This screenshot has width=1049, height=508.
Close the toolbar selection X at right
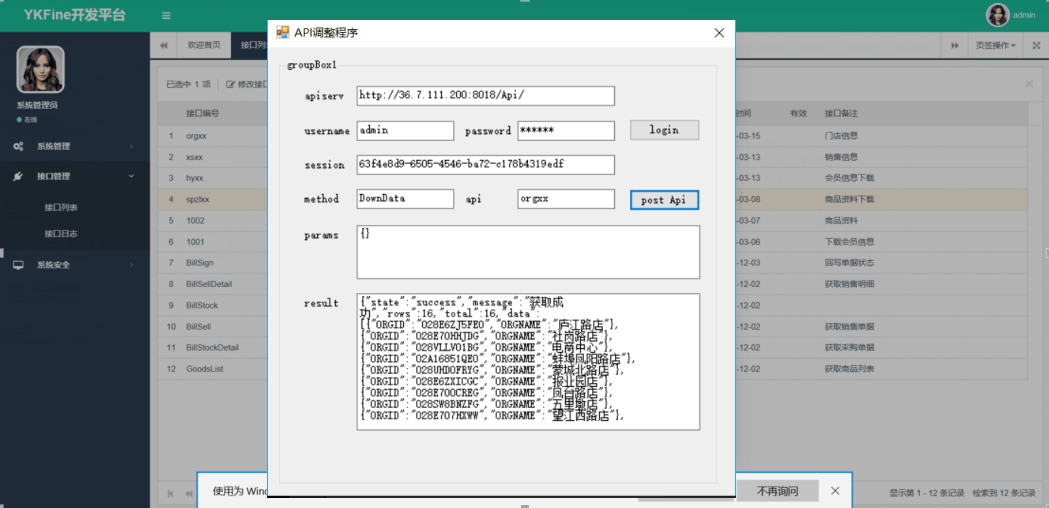point(1029,84)
